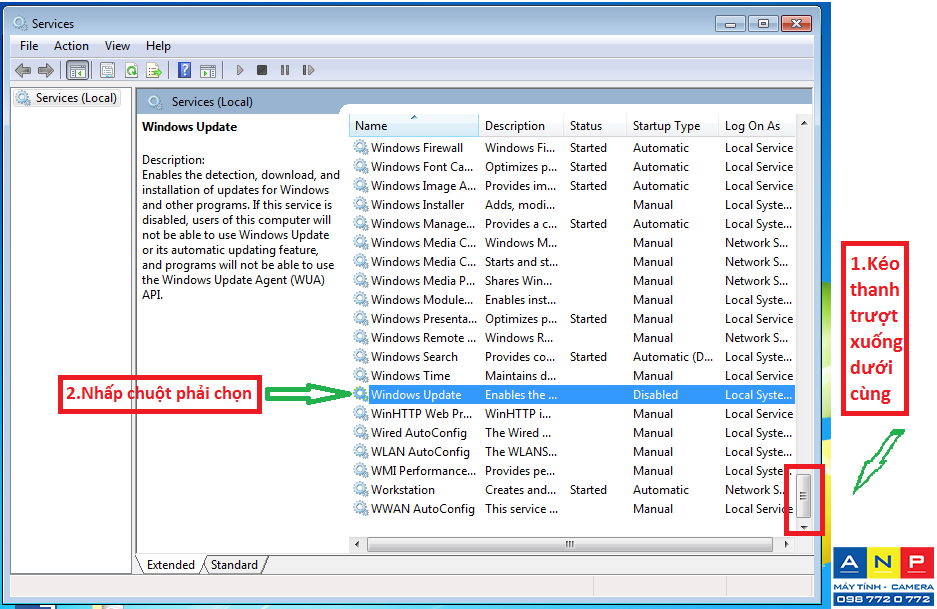
Task: Click gear icon beside WWAN AutoConfig
Action: [360, 509]
